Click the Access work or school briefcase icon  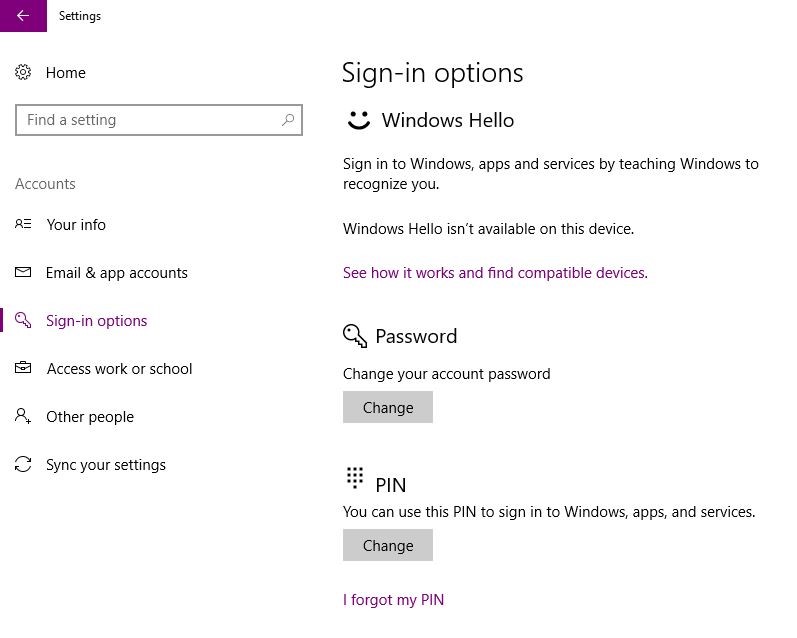[x=23, y=369]
